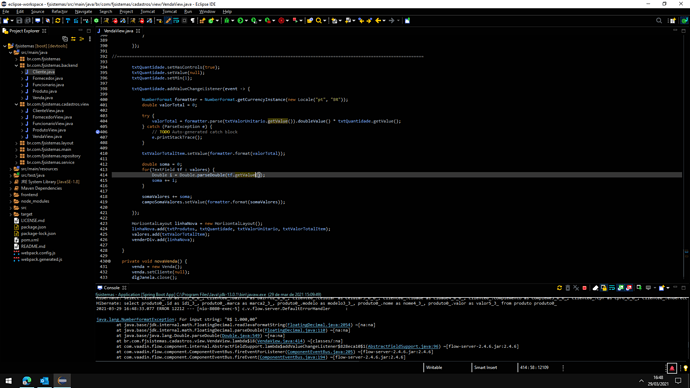Collapse All in Project Explorer
690x388 pixels.
tap(65, 39)
